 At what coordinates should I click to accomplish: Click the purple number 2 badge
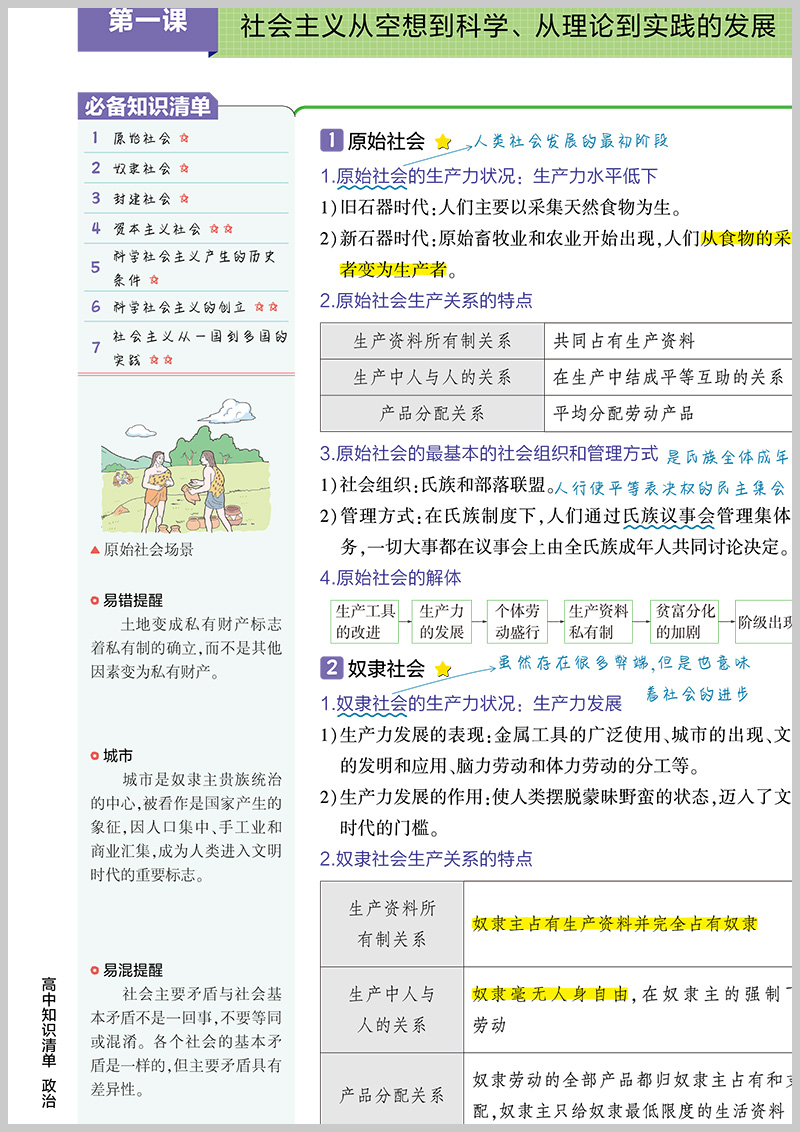331,668
